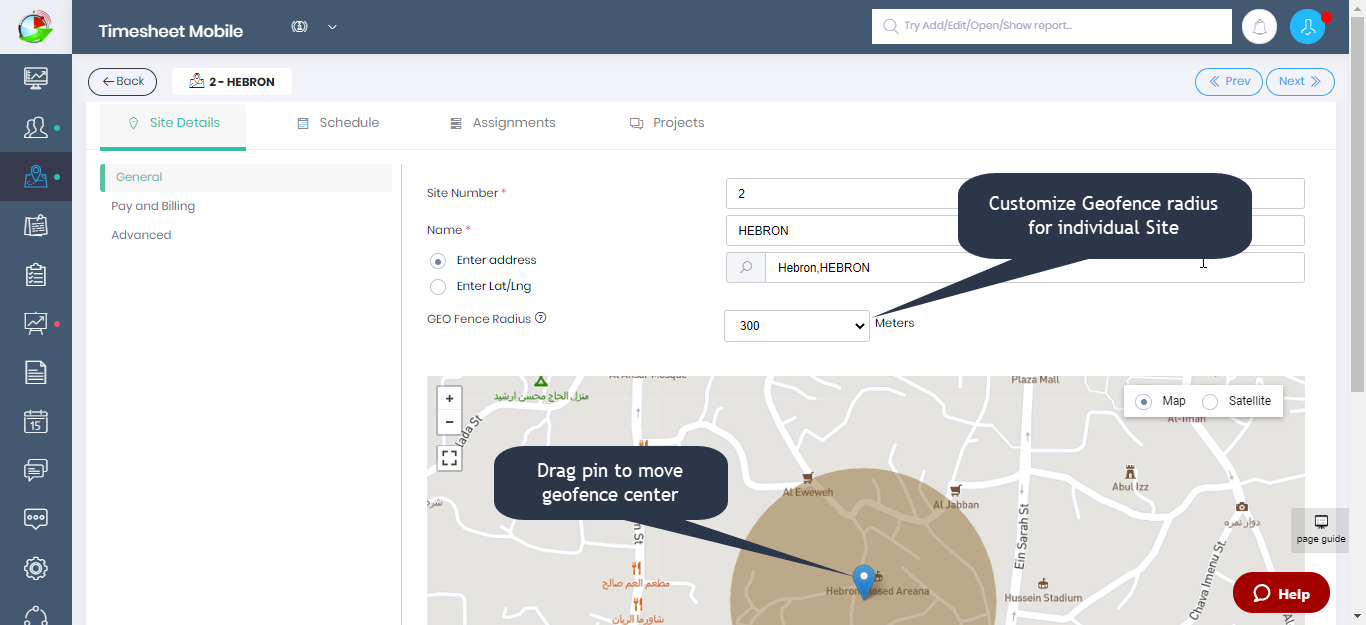Click the global search field
1366x625 pixels.
(1052, 27)
